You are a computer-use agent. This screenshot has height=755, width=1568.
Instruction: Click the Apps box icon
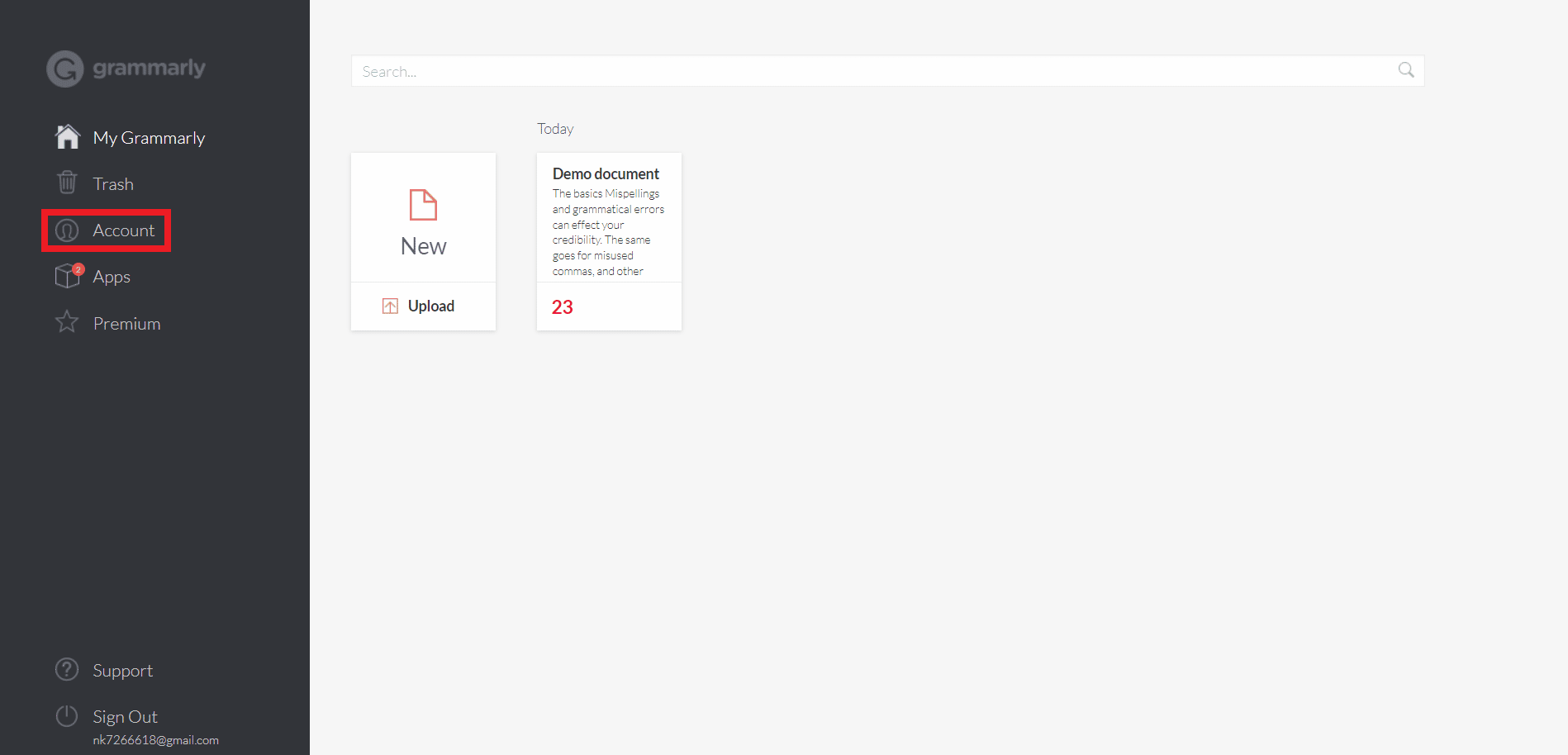pyautogui.click(x=69, y=276)
